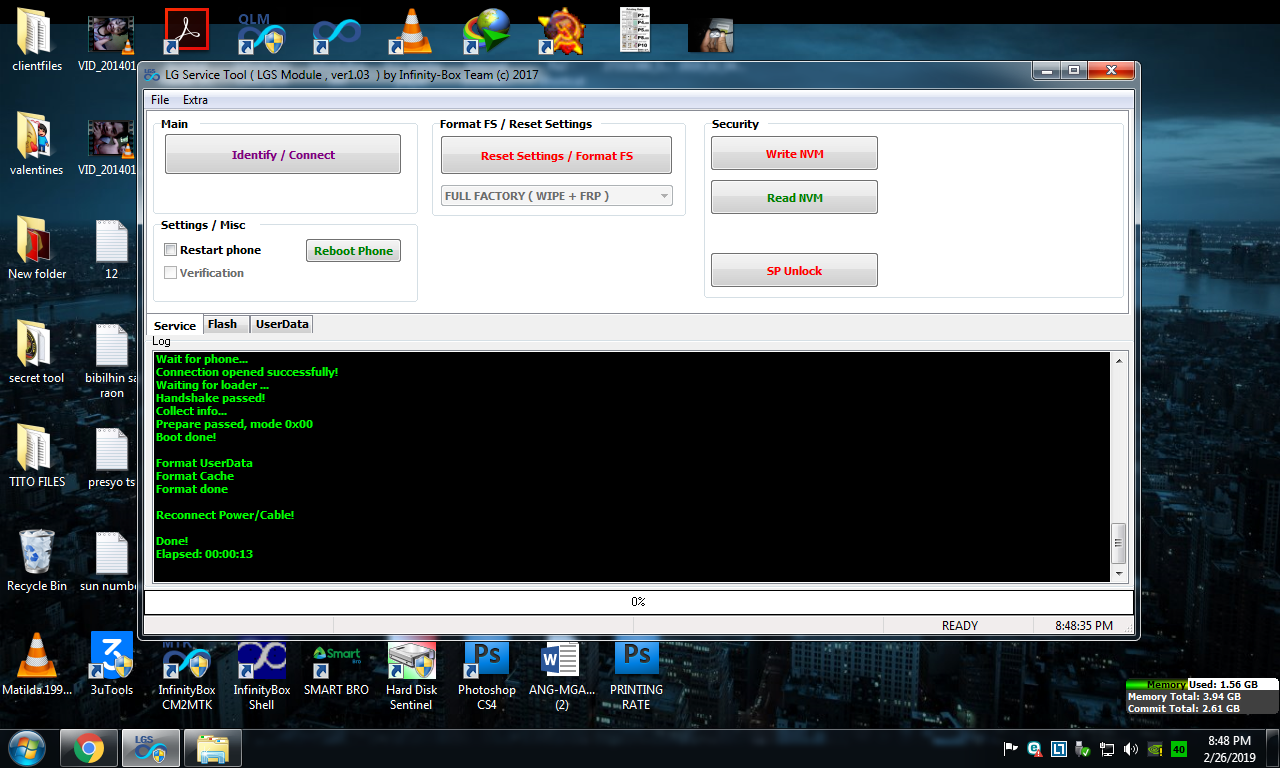Select the InfinityBox CM2MTK shortcut
This screenshot has height=768, width=1280.
[187, 676]
